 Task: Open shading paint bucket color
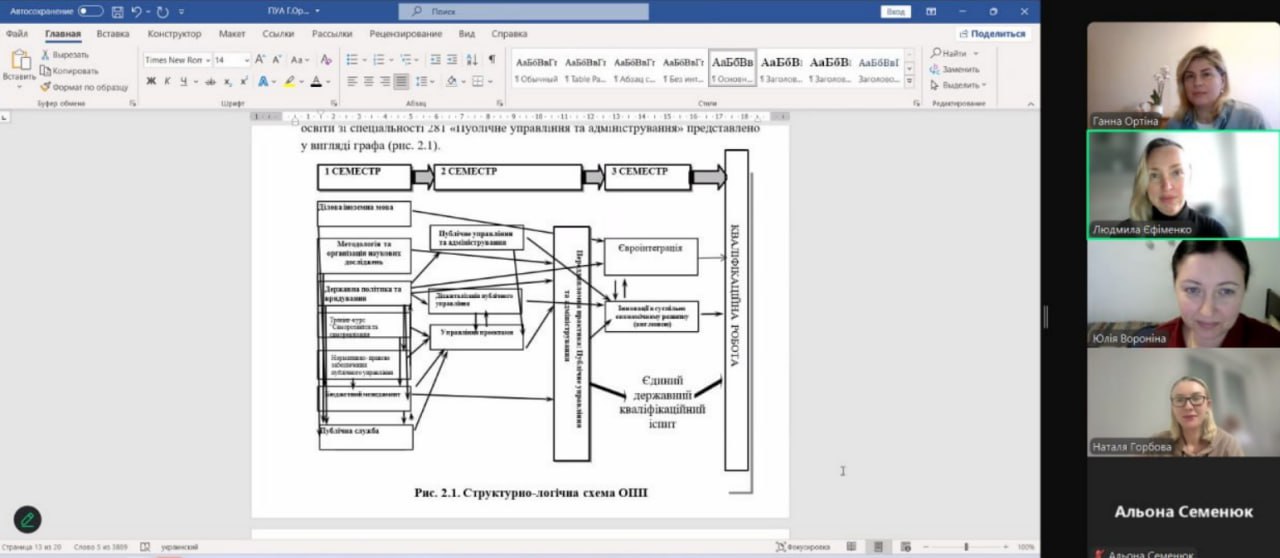pyautogui.click(x=452, y=81)
